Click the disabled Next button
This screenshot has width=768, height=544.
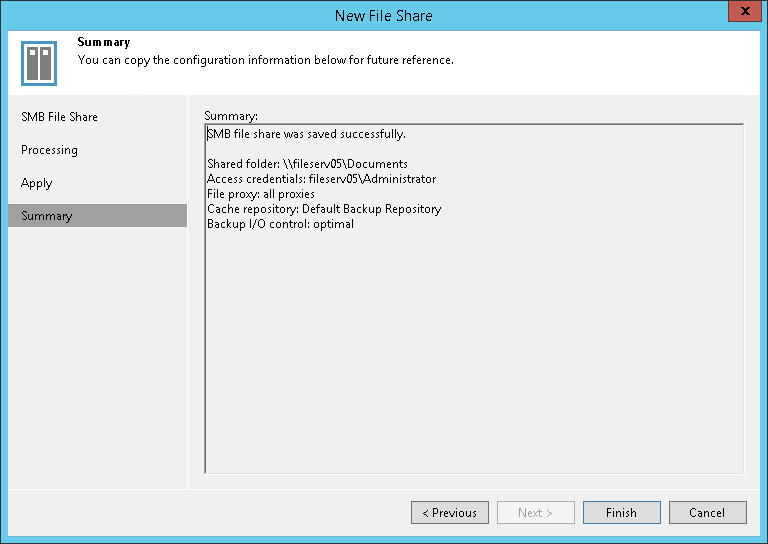[x=536, y=512]
